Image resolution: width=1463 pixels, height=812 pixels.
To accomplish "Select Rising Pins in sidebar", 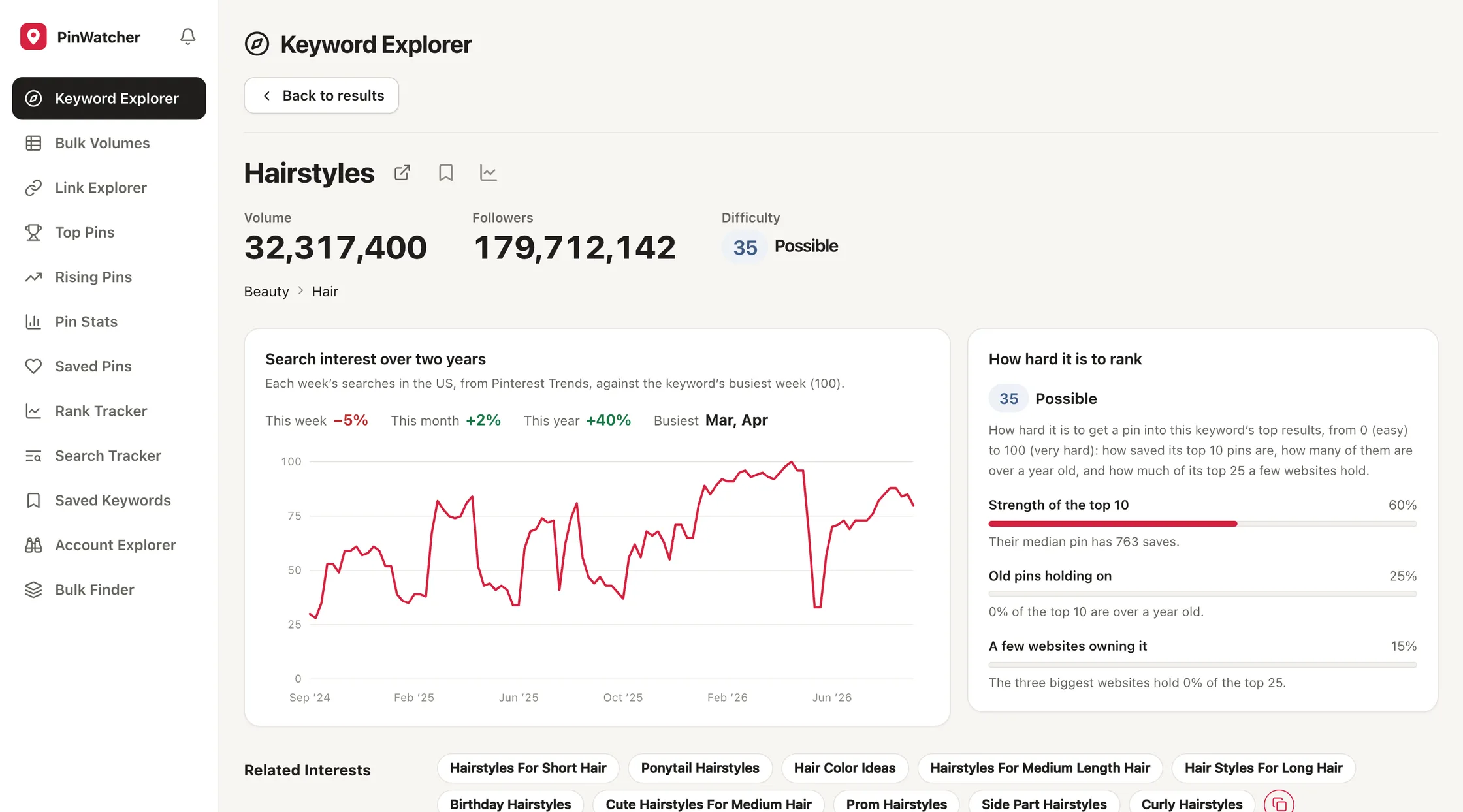I will click(109, 277).
